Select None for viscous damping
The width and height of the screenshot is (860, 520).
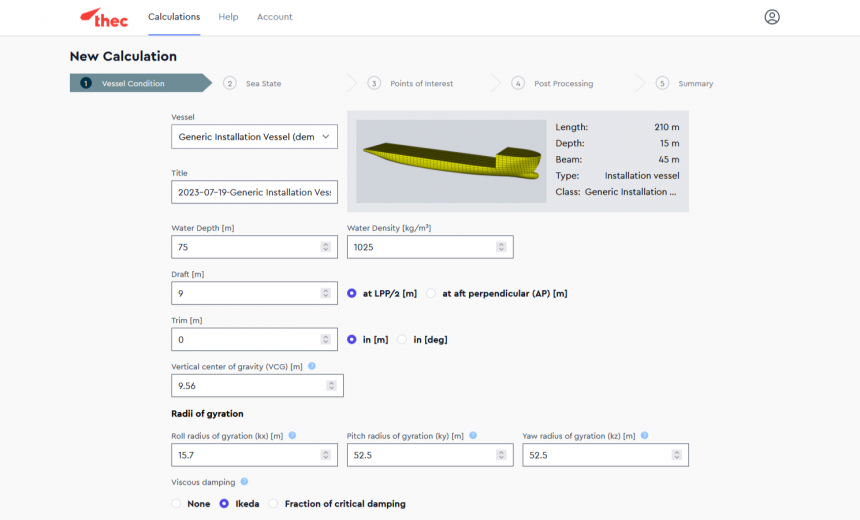(x=177, y=504)
